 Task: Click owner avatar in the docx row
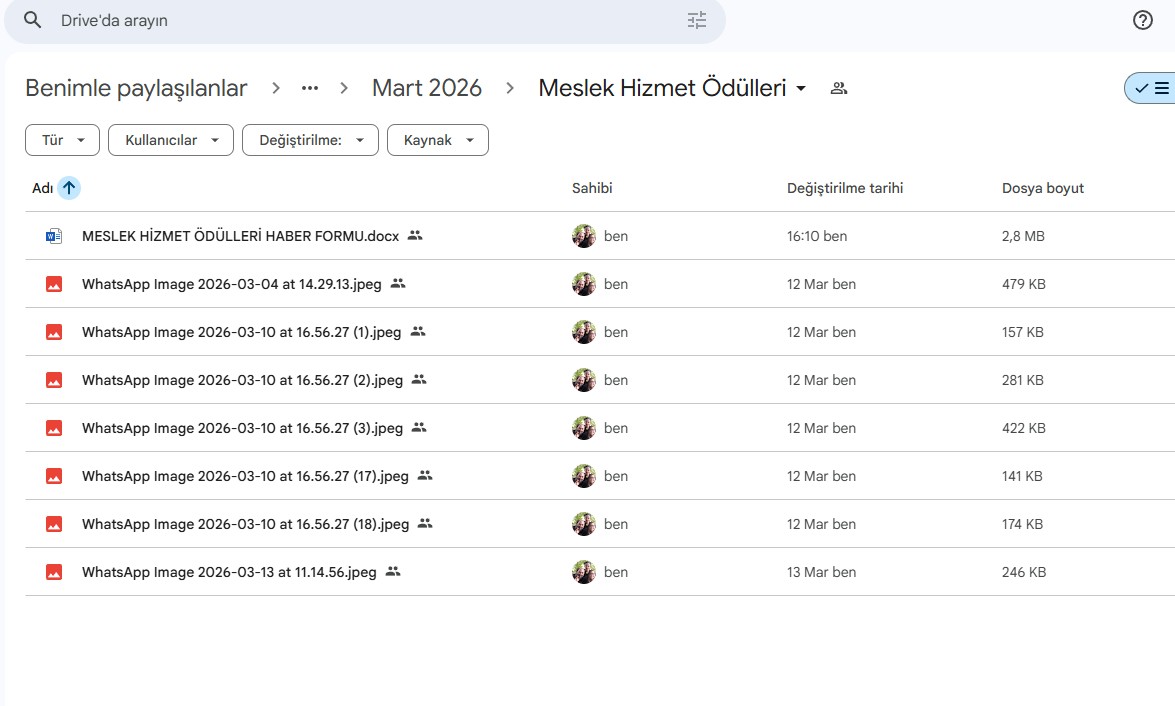pyautogui.click(x=584, y=236)
